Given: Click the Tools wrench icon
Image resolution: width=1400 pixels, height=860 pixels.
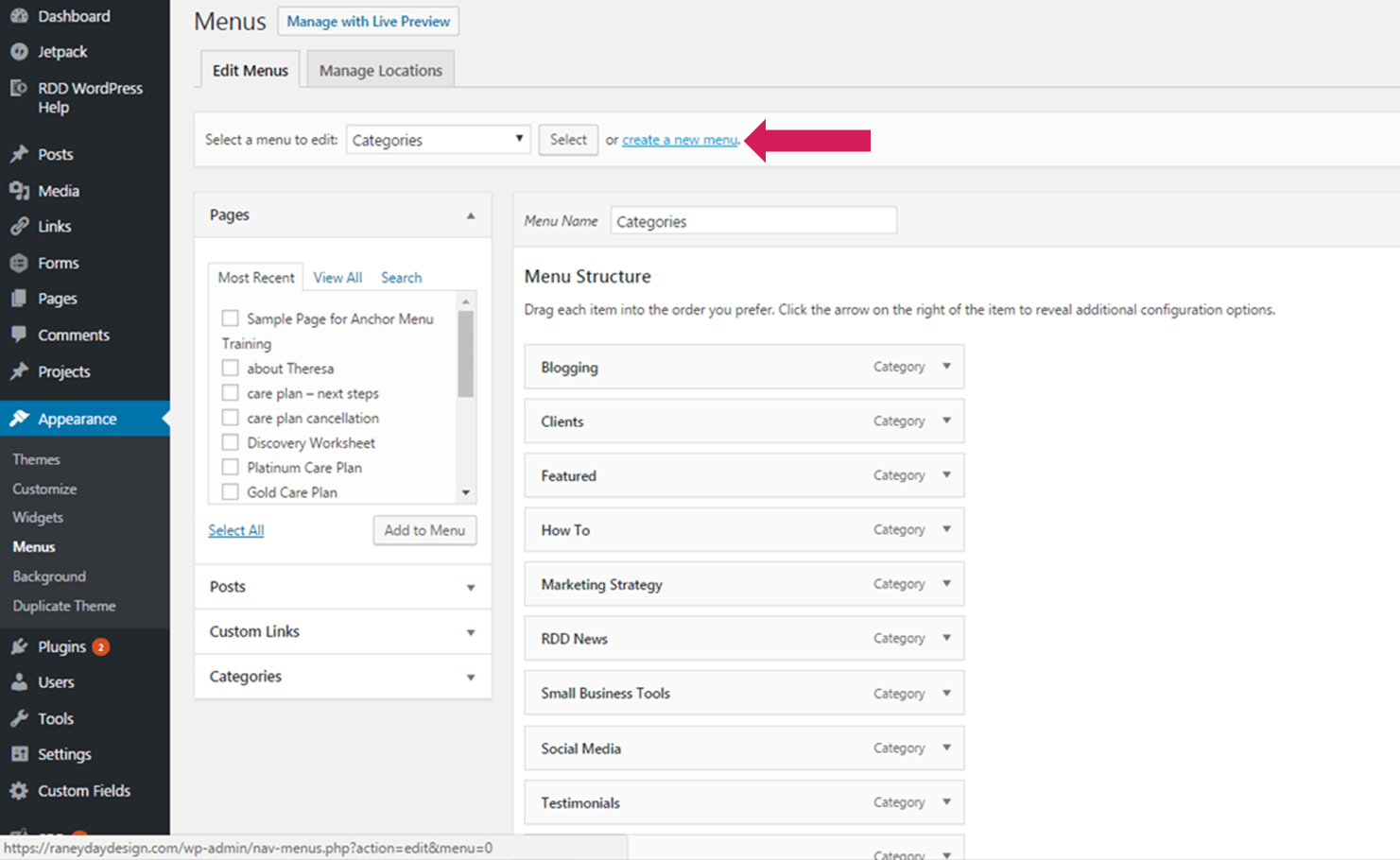Looking at the screenshot, I should (x=19, y=718).
